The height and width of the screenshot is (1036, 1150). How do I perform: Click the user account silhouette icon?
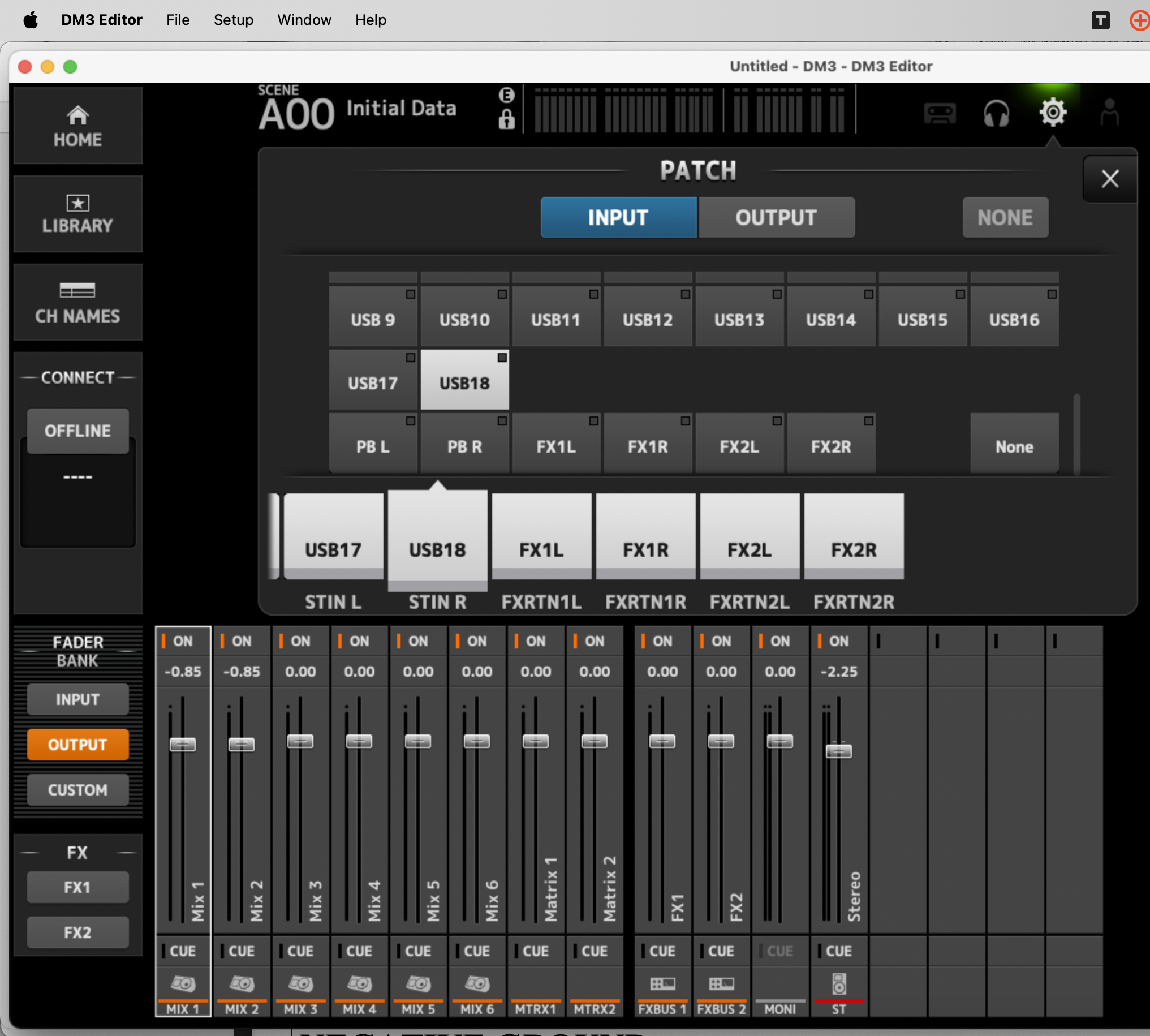1109,112
